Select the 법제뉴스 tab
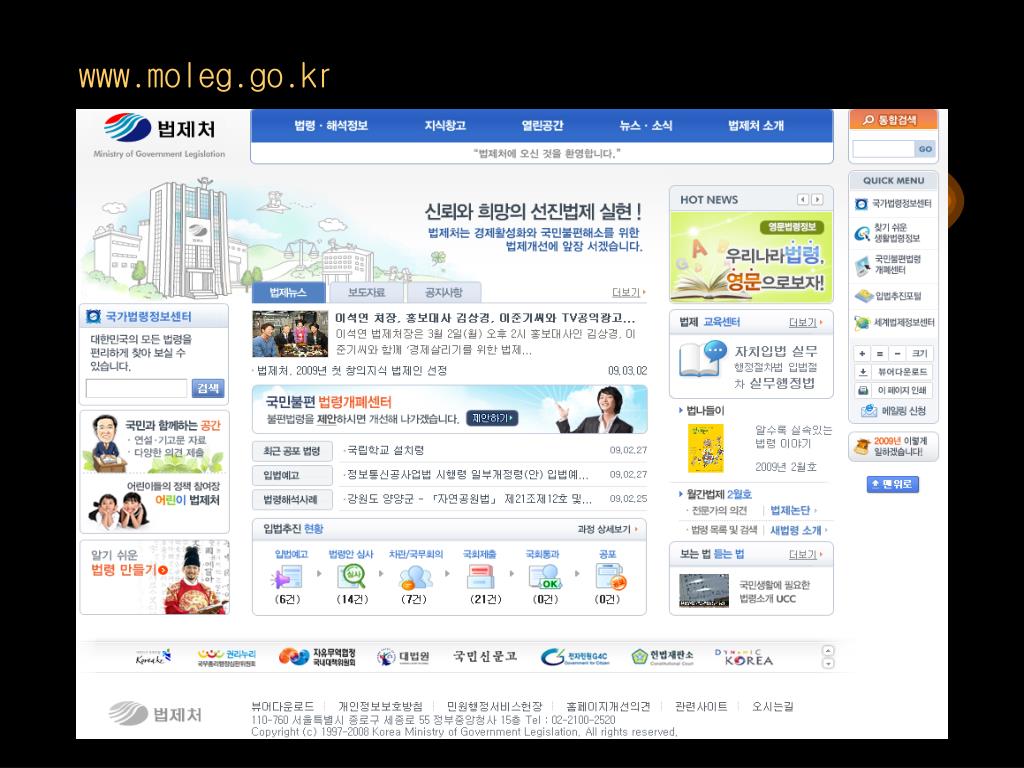The height and width of the screenshot is (768, 1024). click(x=288, y=292)
